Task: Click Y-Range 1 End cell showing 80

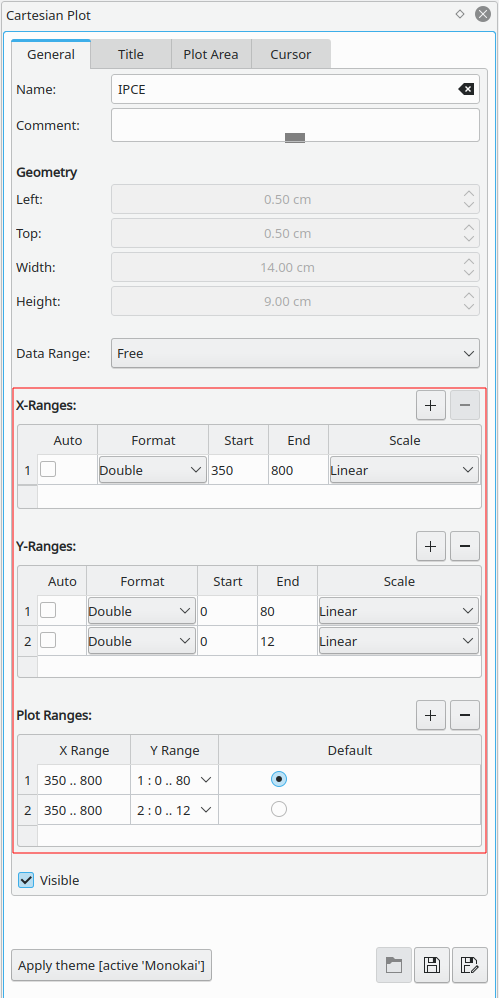Action: pos(287,611)
